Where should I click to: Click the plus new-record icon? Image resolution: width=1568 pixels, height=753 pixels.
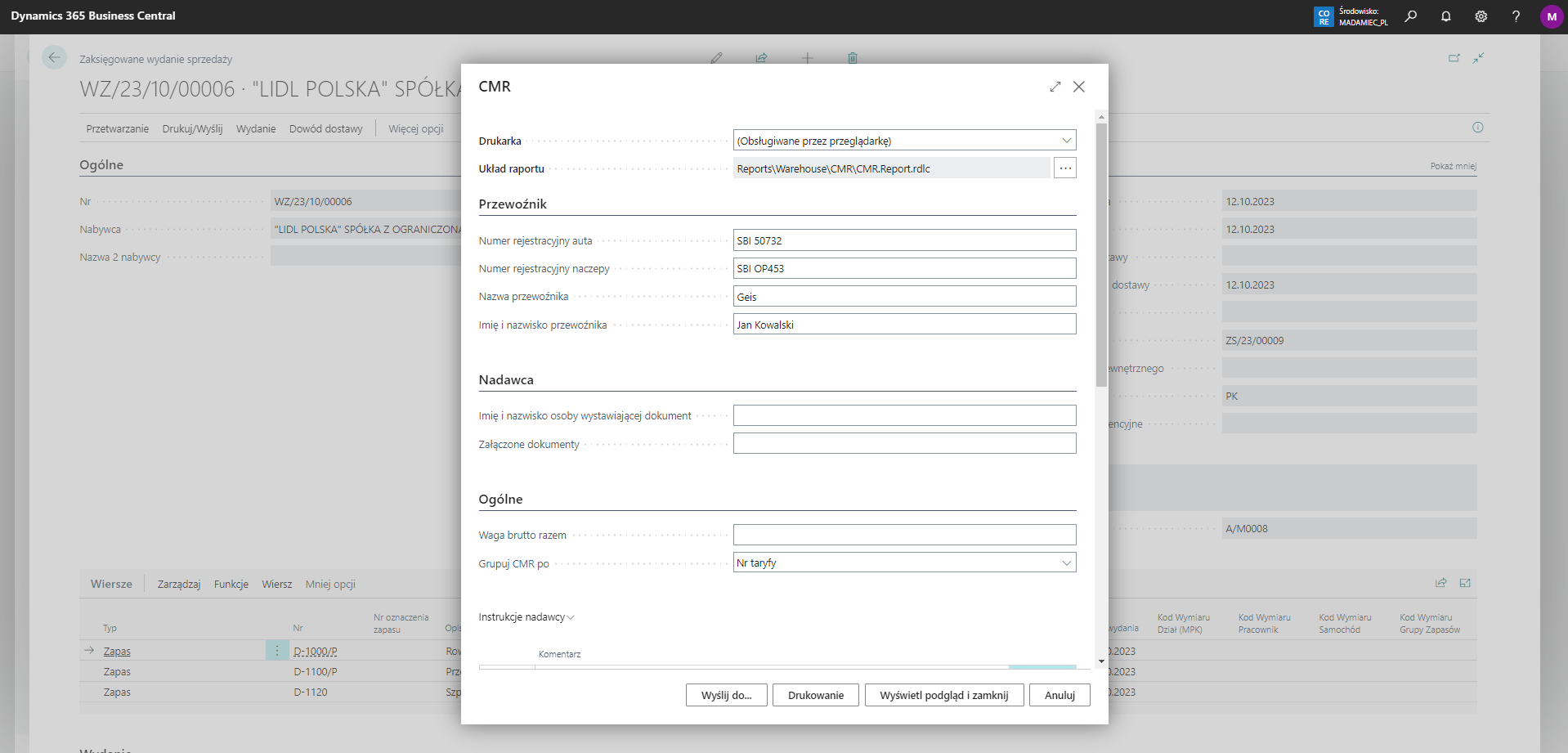[x=808, y=58]
